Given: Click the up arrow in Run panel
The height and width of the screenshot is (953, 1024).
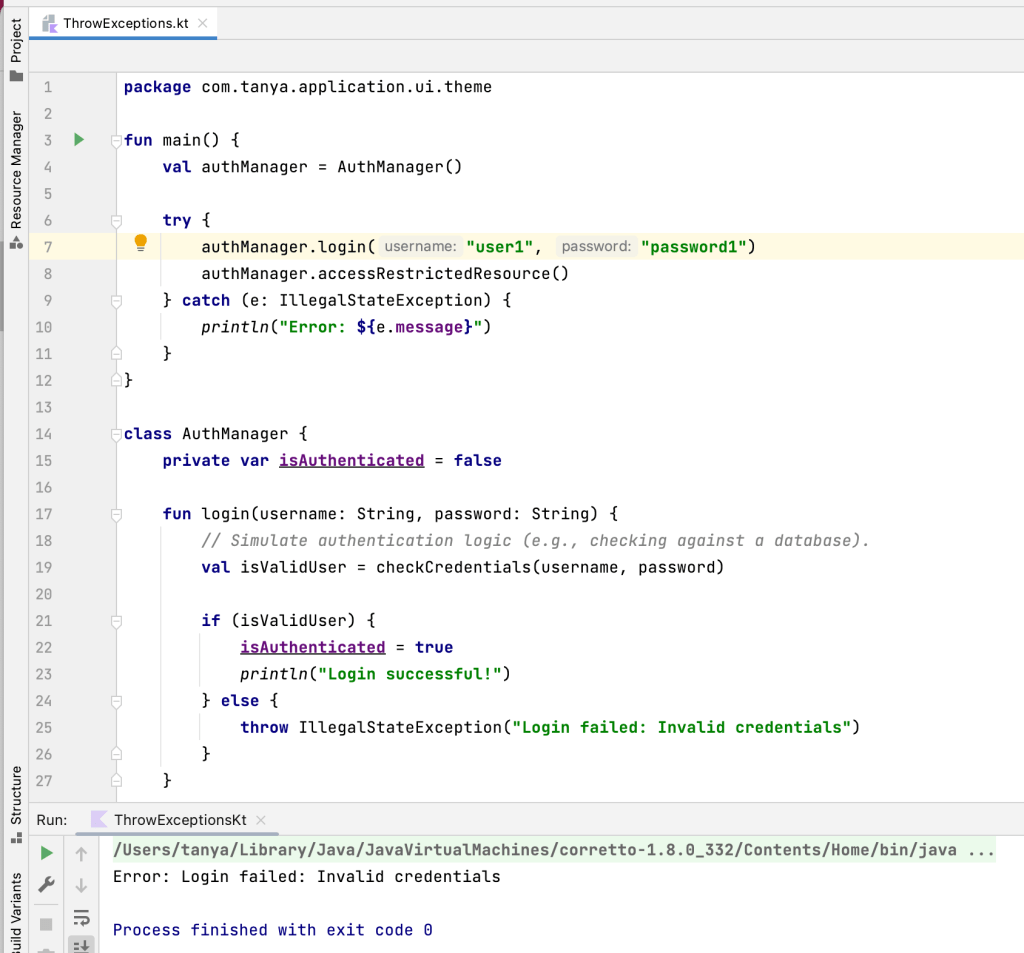Looking at the screenshot, I should (x=82, y=853).
